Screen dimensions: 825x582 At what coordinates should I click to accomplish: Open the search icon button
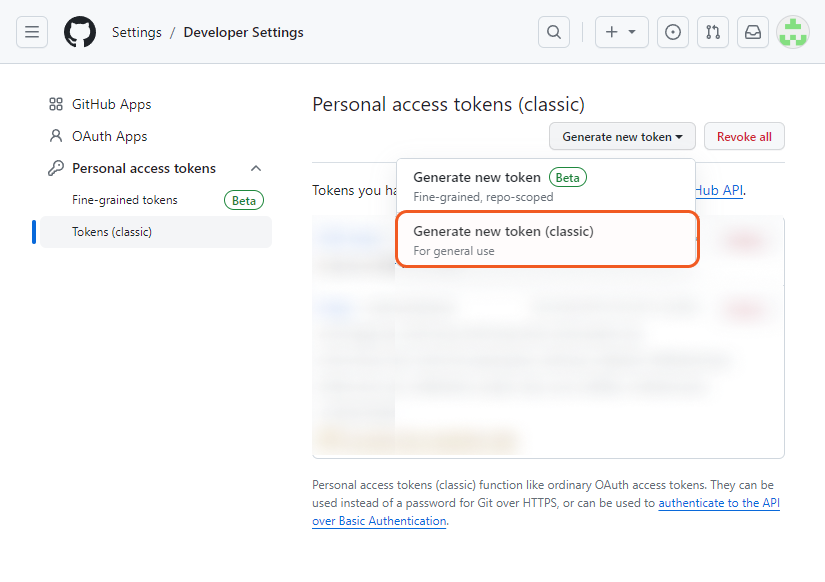pyautogui.click(x=553, y=32)
